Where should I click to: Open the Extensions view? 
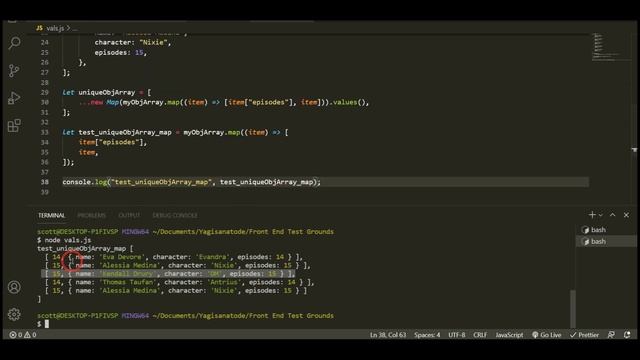(x=14, y=125)
